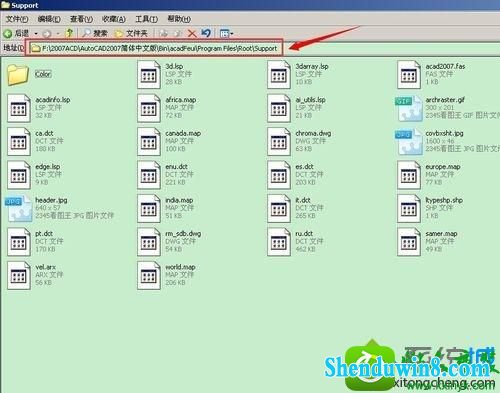Click the address bar path field
The image size is (500, 393).
(x=154, y=48)
